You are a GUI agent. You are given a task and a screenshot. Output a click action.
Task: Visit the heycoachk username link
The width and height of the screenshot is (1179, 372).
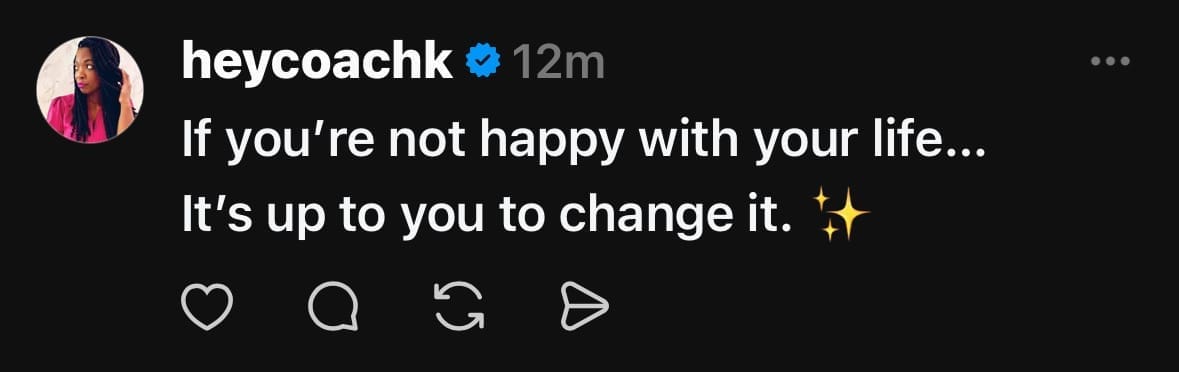click(x=317, y=62)
